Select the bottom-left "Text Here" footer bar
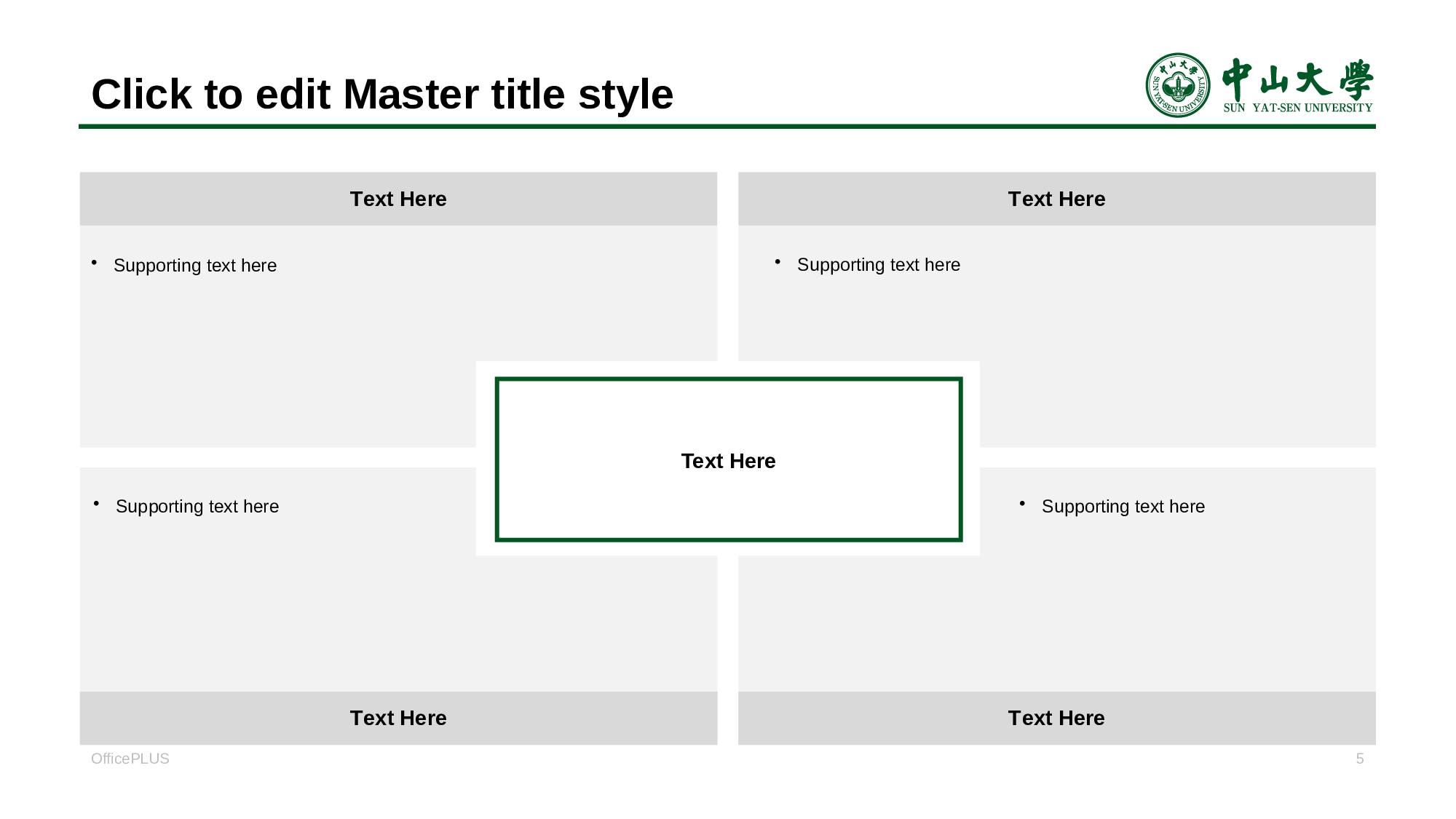This screenshot has height=819, width=1456. click(x=398, y=718)
